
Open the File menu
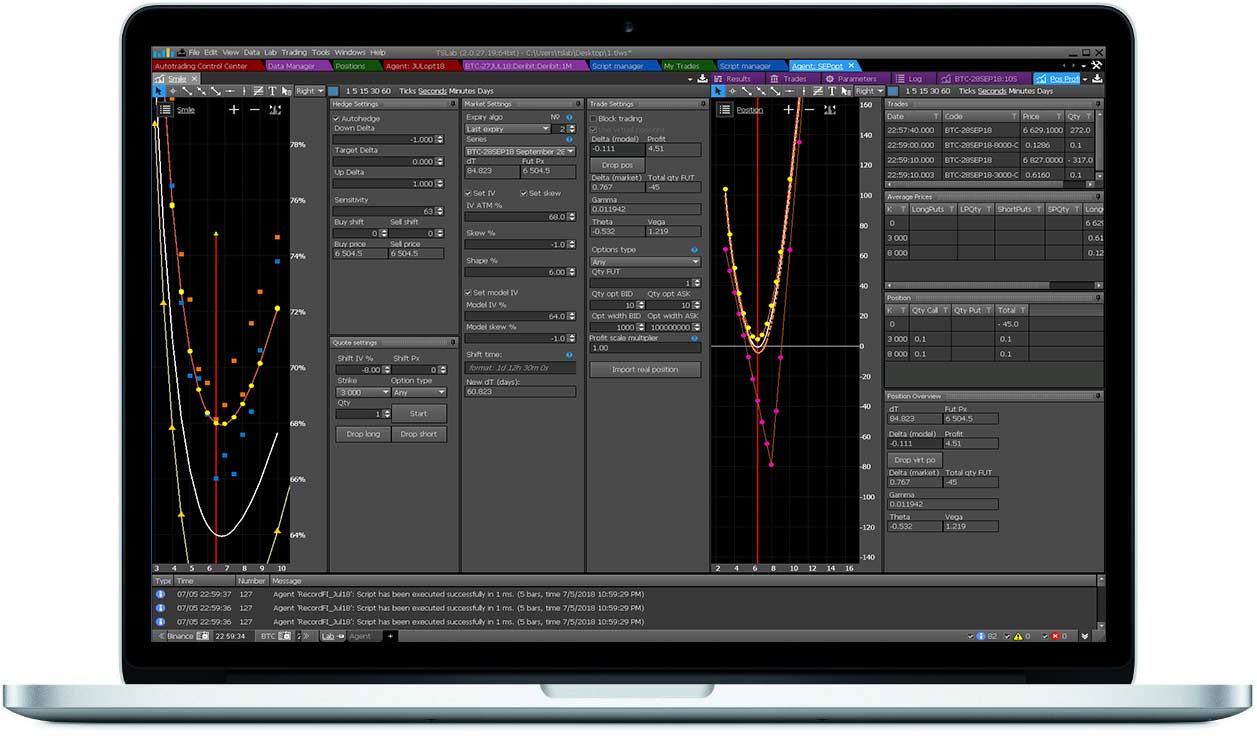pos(194,52)
